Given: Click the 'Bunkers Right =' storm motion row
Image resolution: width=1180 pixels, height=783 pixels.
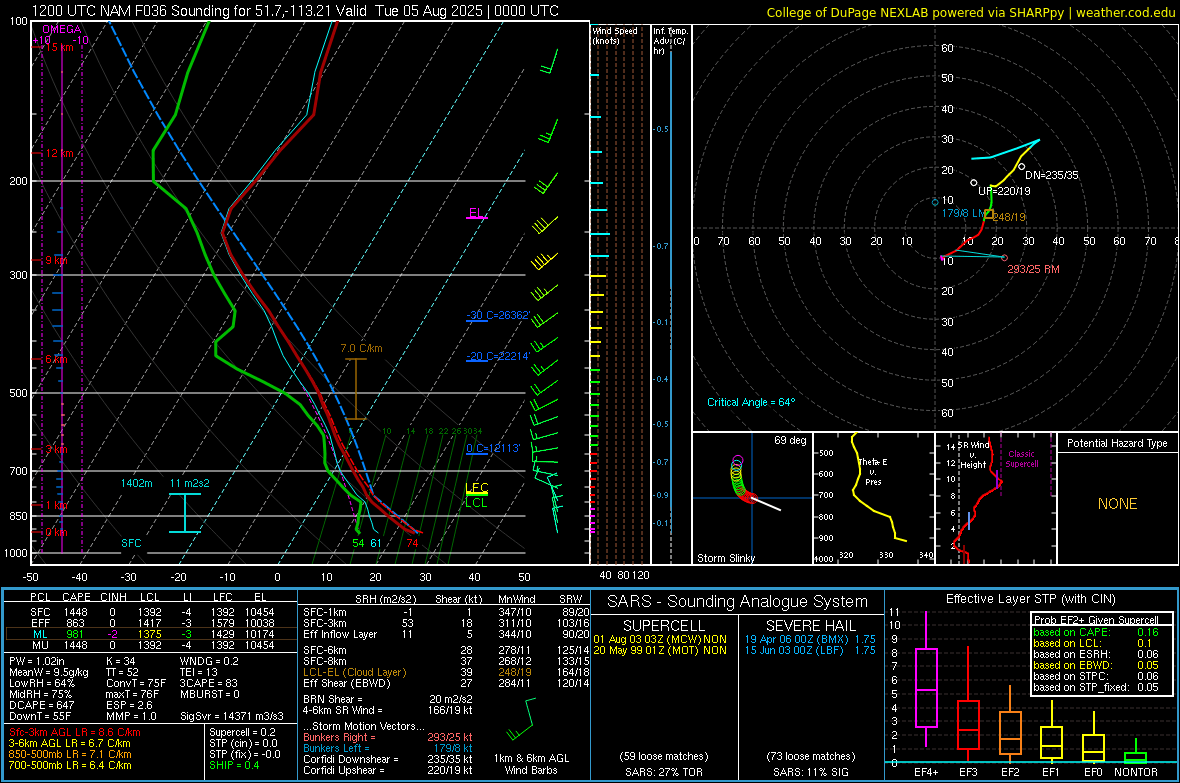Looking at the screenshot, I should tap(388, 737).
